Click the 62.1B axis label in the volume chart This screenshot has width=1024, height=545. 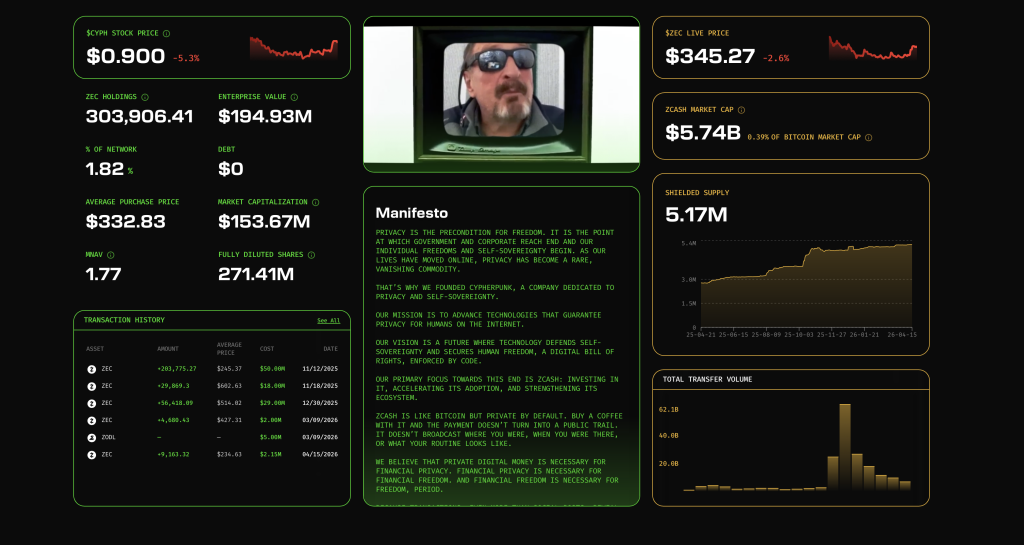point(669,410)
